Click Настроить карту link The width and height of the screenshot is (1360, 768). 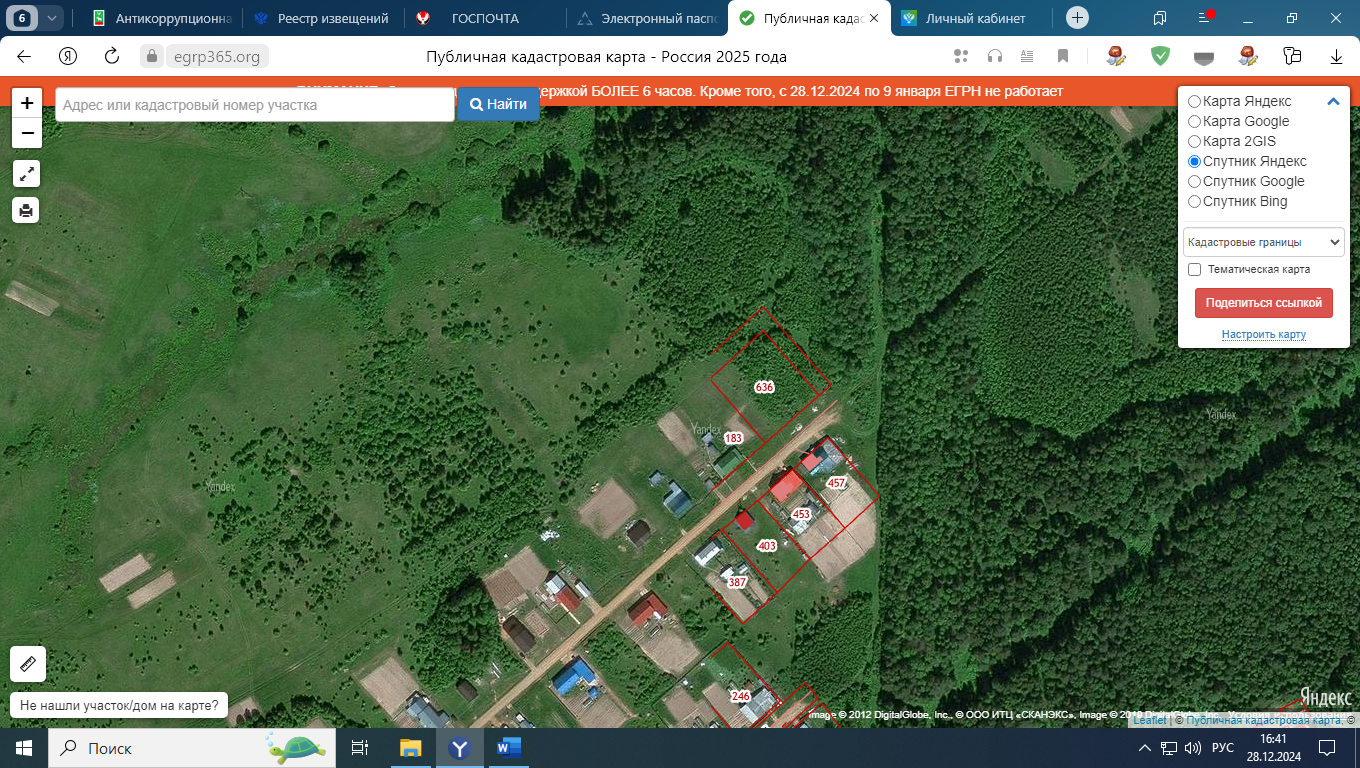click(x=1263, y=334)
